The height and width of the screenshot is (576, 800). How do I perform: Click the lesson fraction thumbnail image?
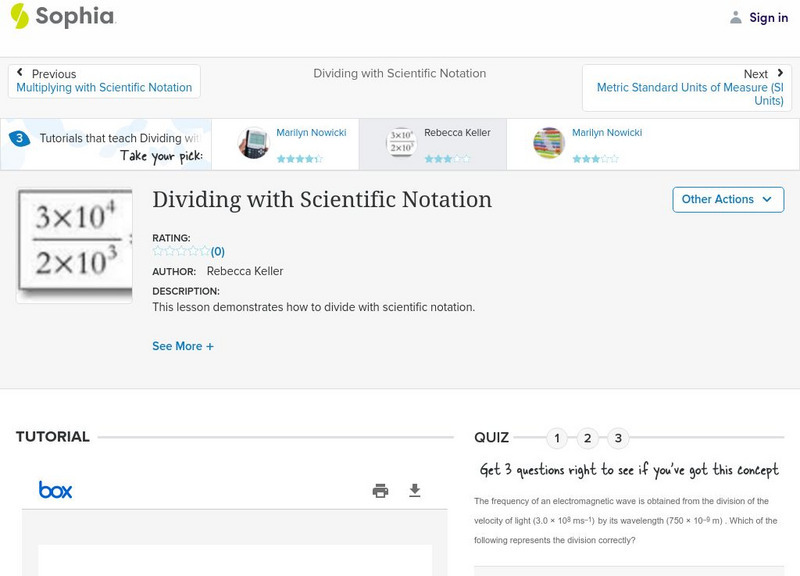[x=75, y=246]
